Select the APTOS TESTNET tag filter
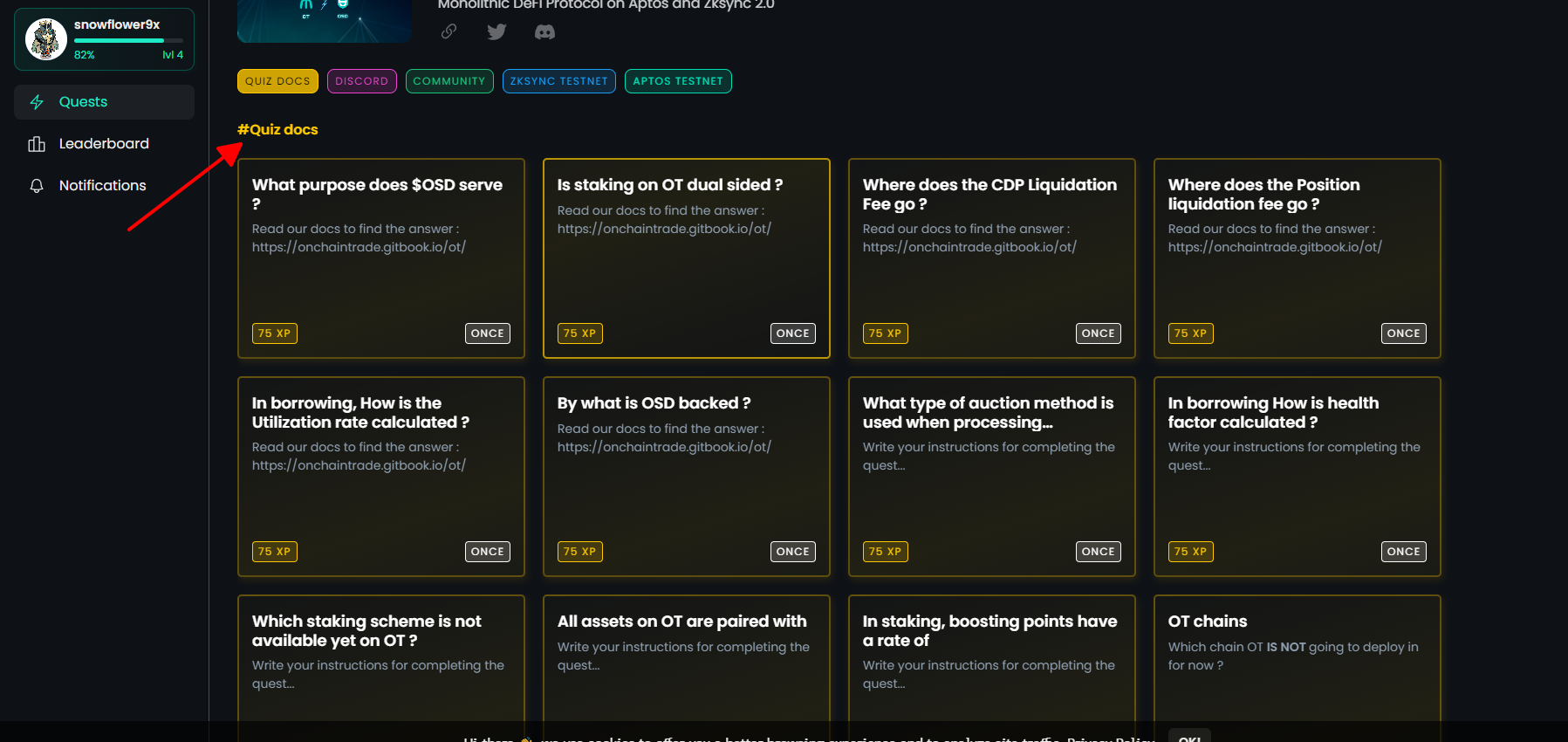Viewport: 1568px width, 742px height. coord(678,81)
